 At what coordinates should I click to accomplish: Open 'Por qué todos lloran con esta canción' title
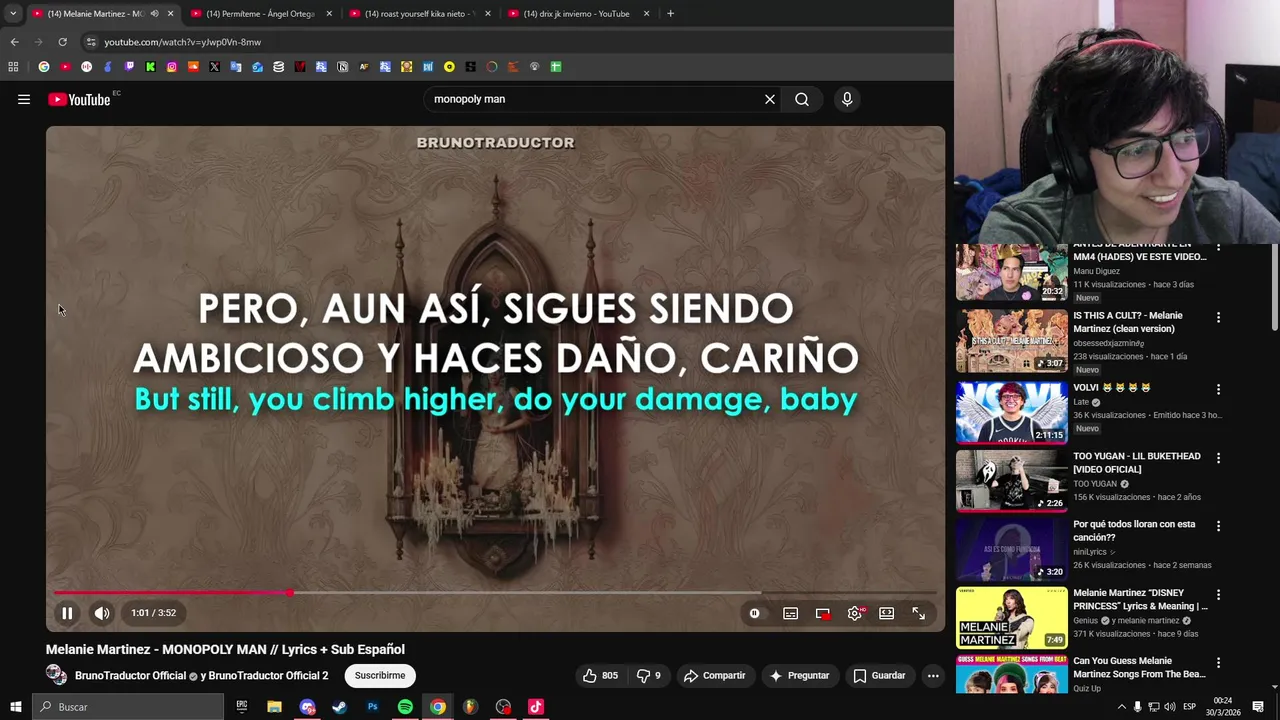(1134, 531)
